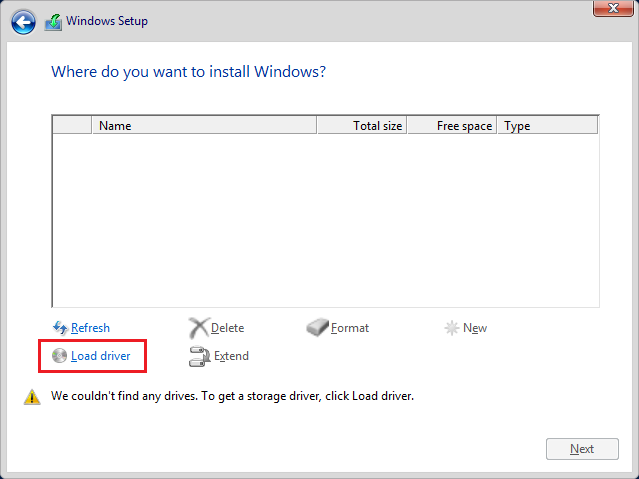Click the Load driver disc icon
Viewport: 639px width, 479px height.
tap(59, 356)
